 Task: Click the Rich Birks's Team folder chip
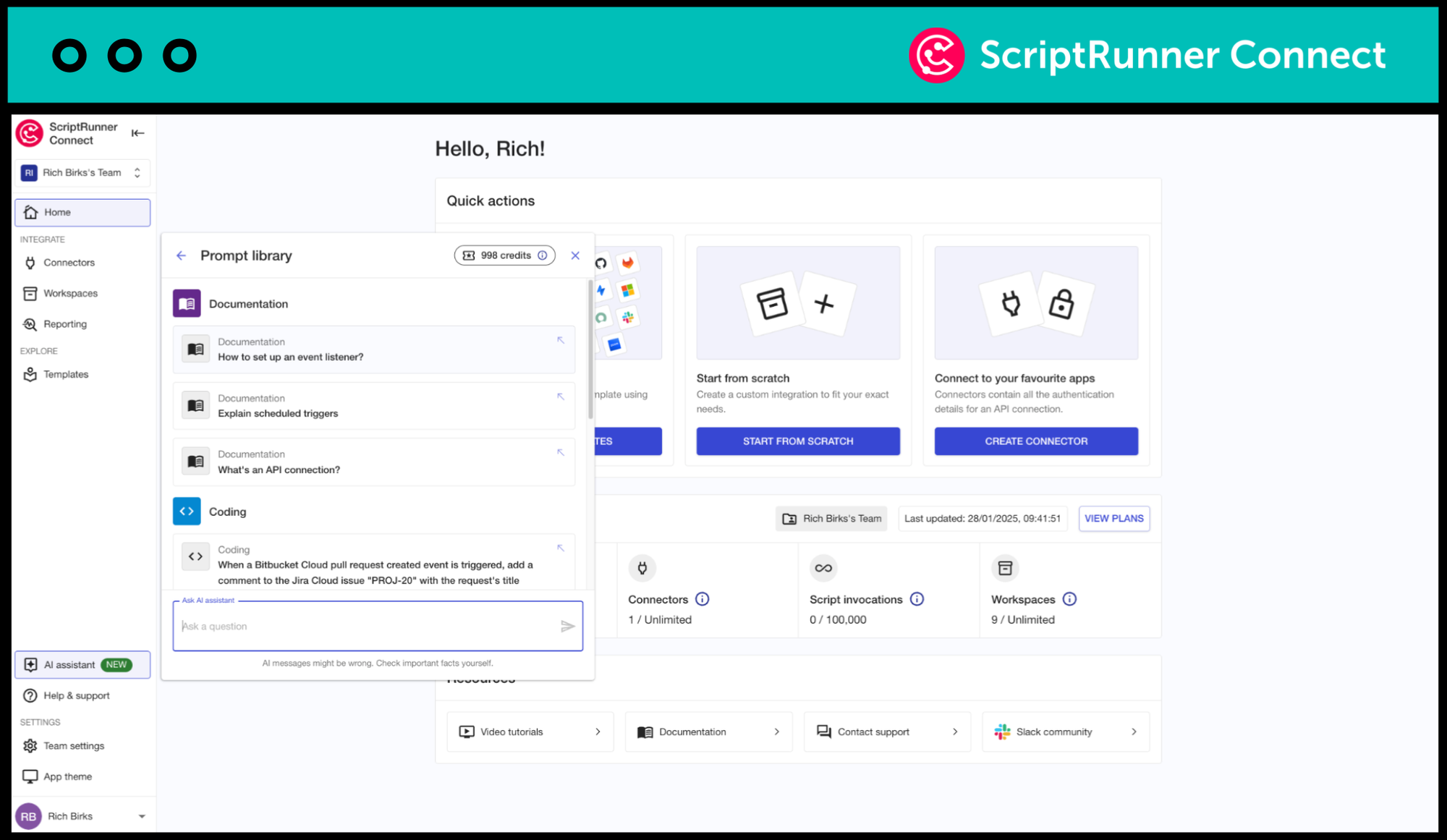831,519
